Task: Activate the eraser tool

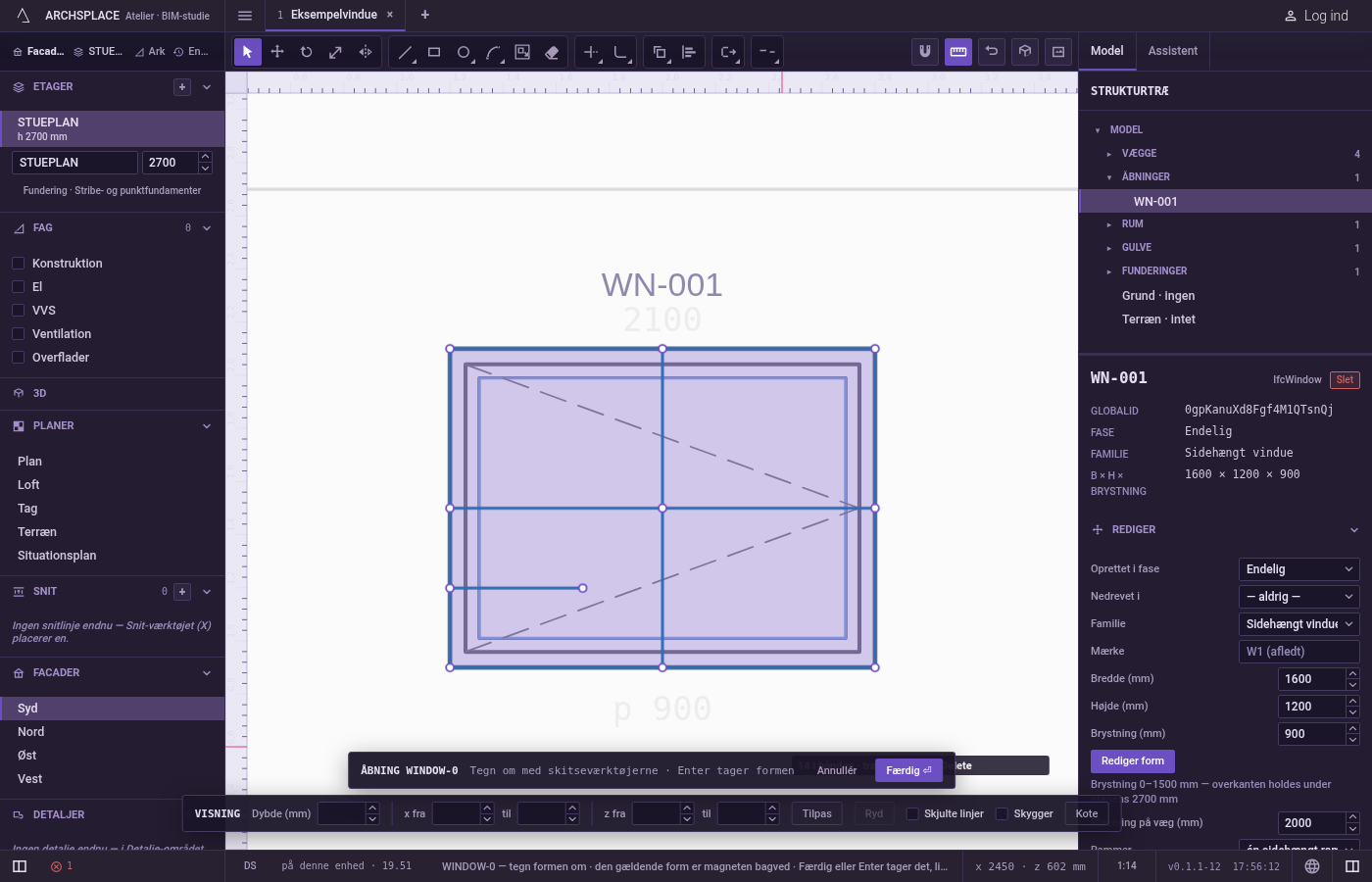Action: tap(552, 52)
